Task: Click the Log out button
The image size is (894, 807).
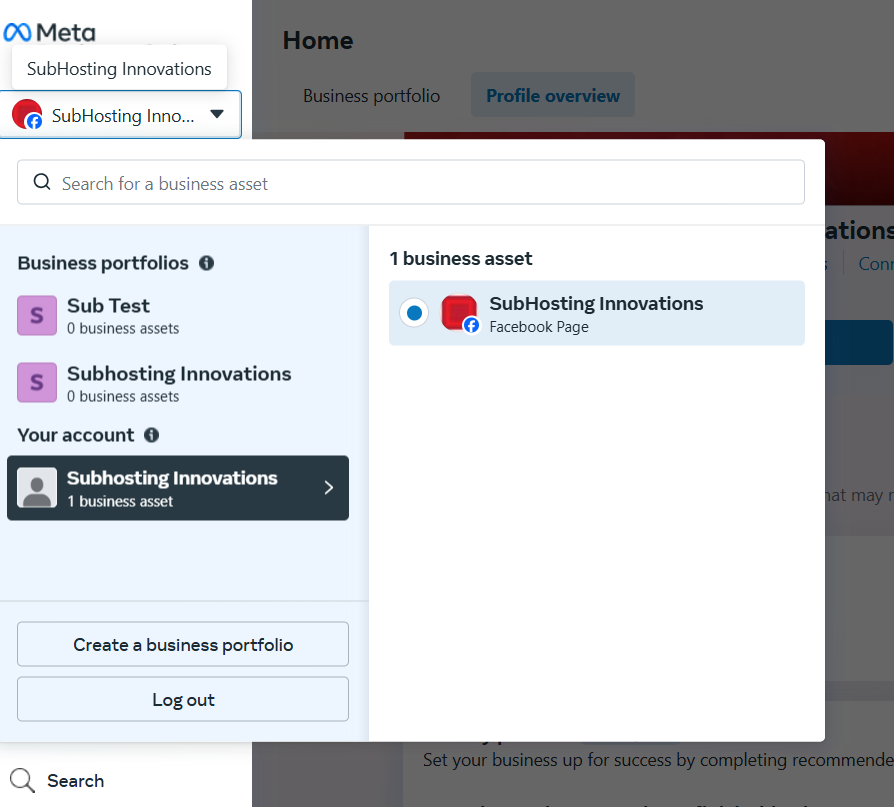Action: click(183, 699)
